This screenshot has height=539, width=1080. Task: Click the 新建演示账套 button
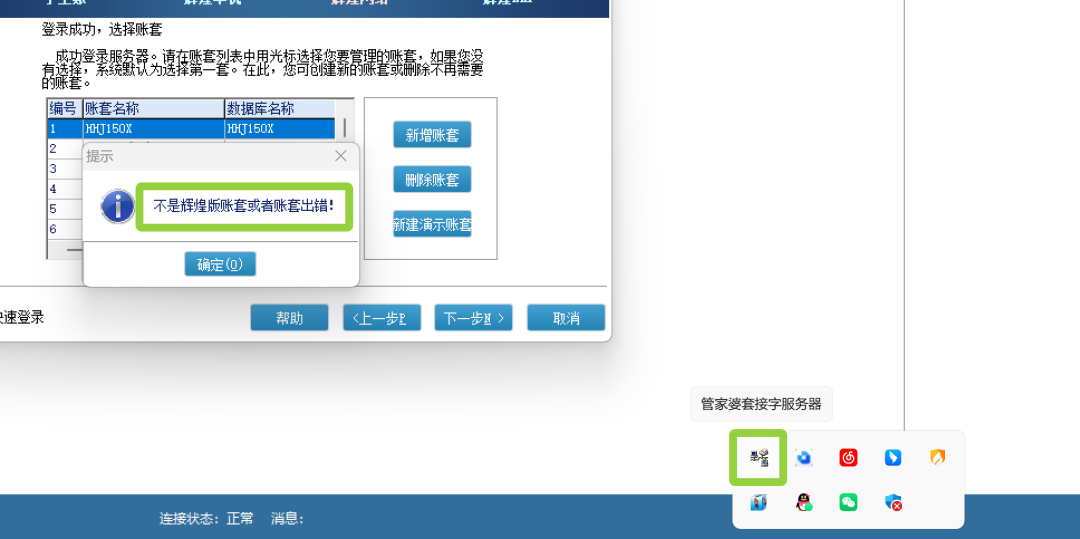[432, 224]
